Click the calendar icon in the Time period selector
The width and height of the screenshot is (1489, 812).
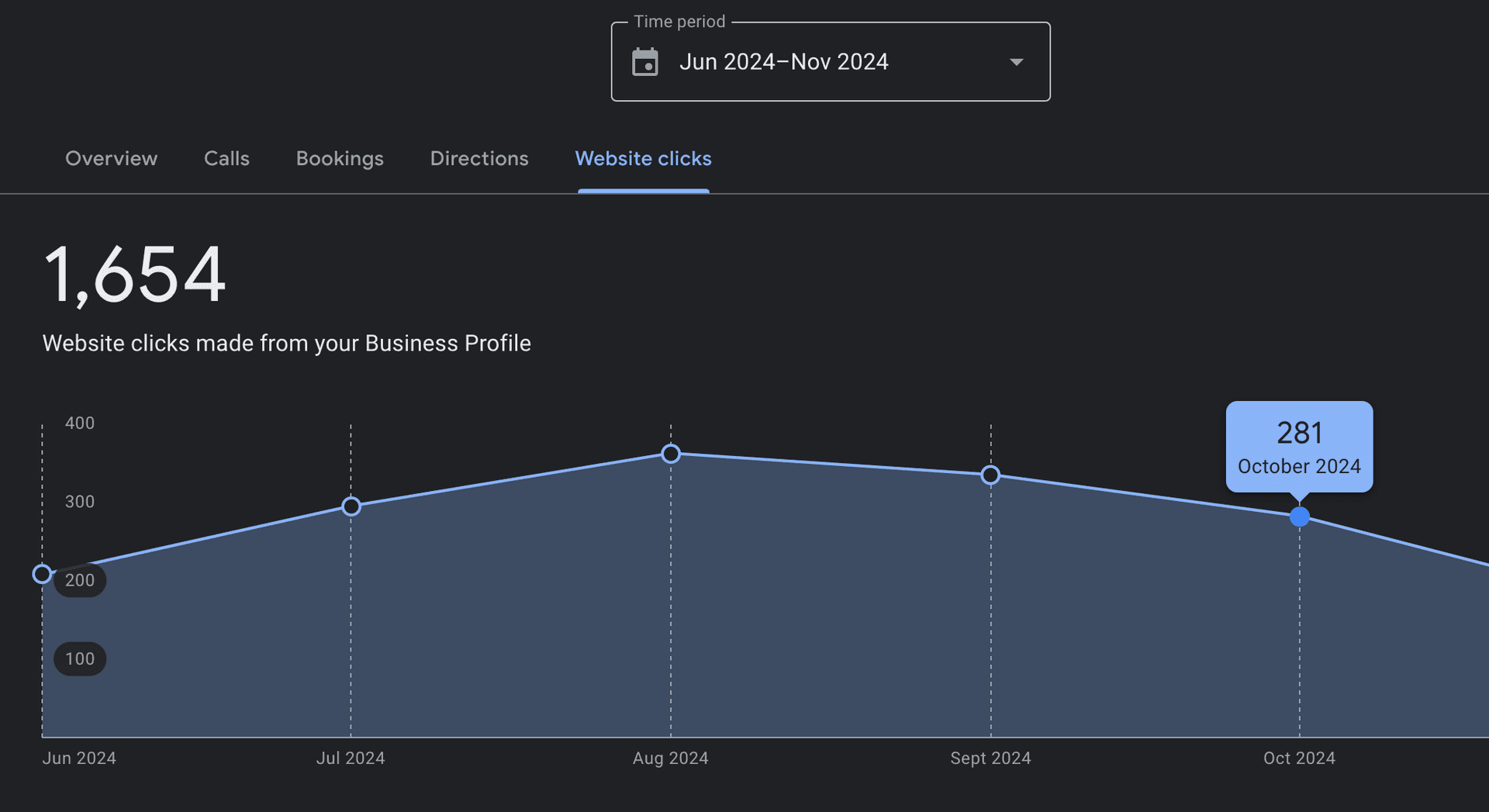click(647, 61)
